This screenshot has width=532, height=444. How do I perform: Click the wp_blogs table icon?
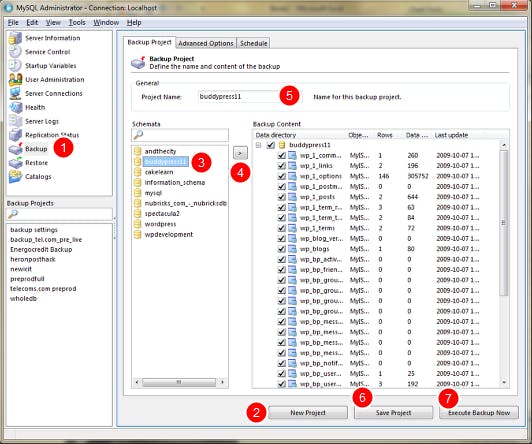(x=292, y=249)
